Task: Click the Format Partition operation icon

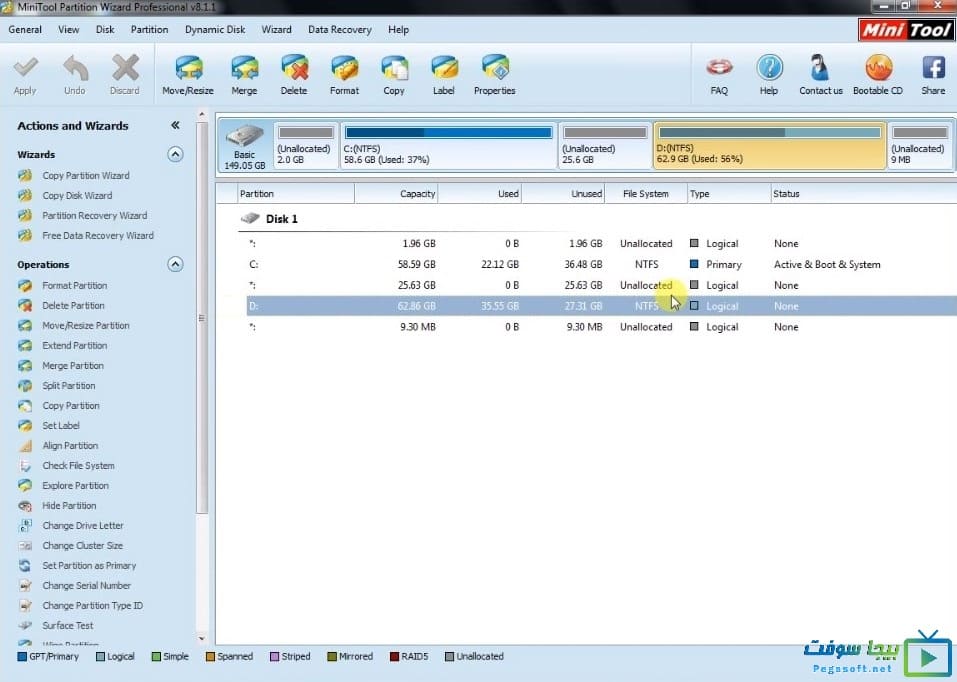Action: (x=25, y=286)
